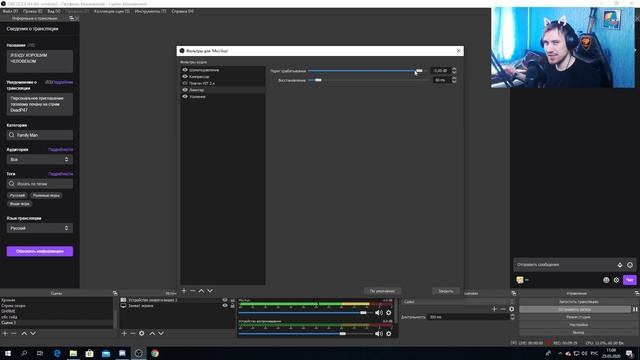
Task: Click the Категория search field
Action: point(40,135)
